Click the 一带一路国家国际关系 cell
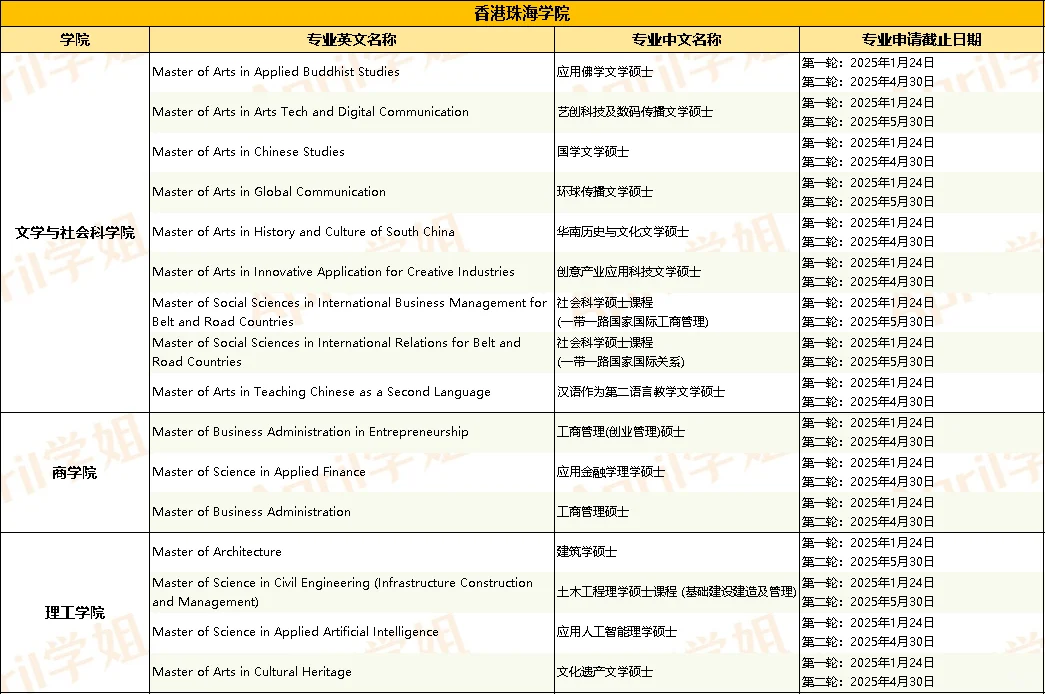This screenshot has width=1046, height=694. click(676, 352)
